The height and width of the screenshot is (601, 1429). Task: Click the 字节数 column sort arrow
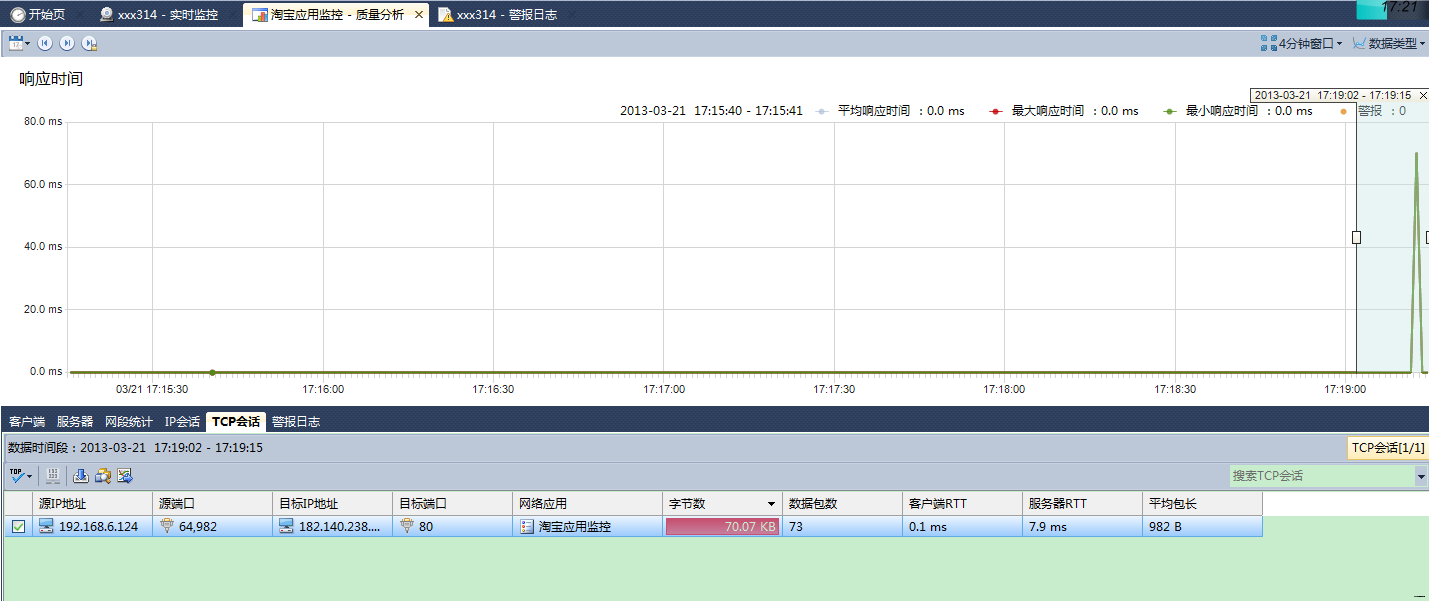[x=771, y=504]
